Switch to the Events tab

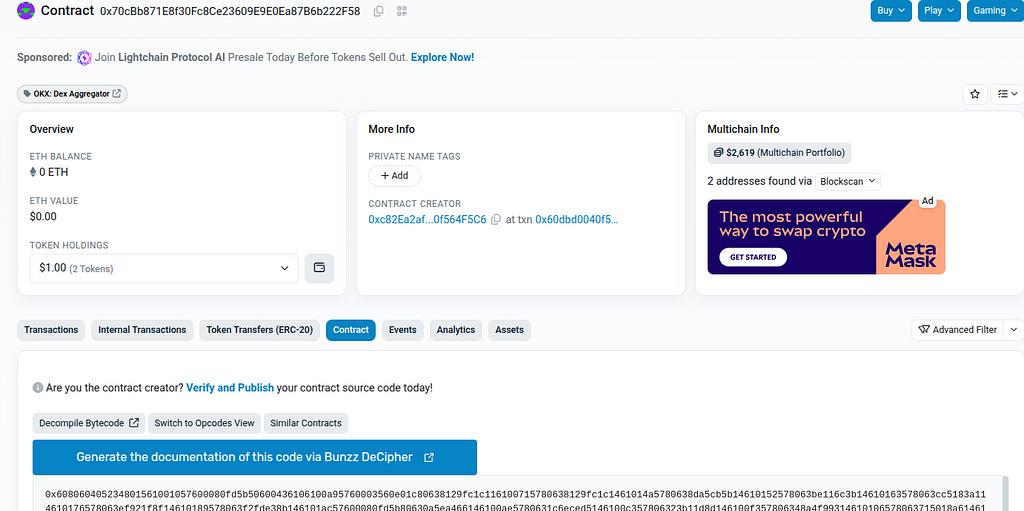(x=402, y=330)
